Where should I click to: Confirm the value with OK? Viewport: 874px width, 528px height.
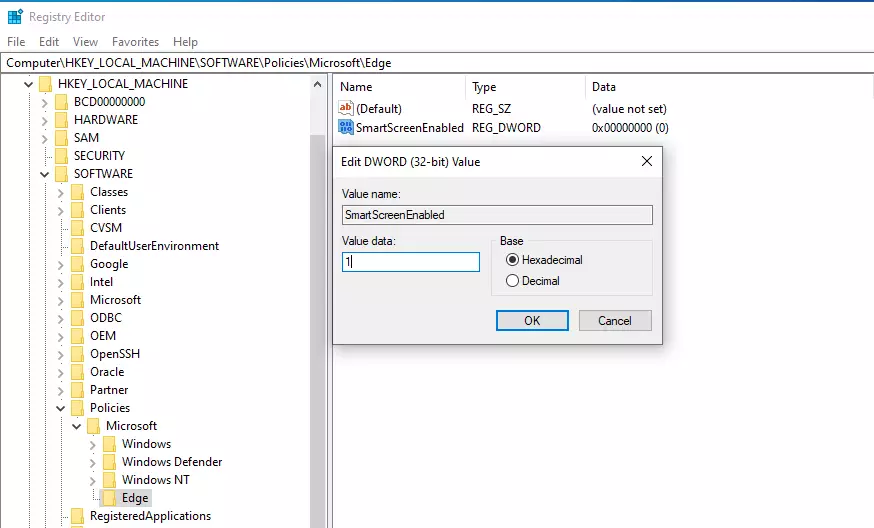(532, 321)
